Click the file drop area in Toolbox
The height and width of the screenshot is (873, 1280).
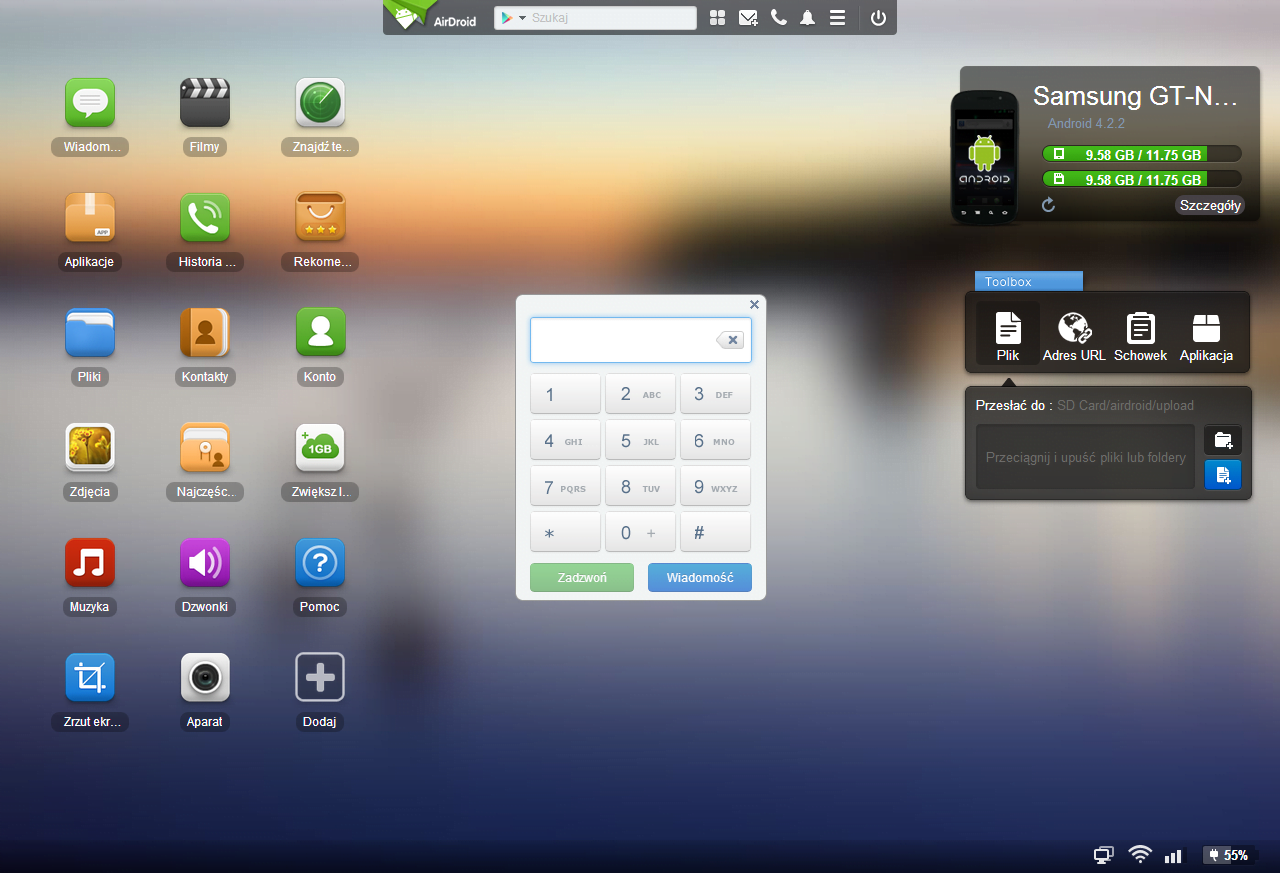[1085, 457]
